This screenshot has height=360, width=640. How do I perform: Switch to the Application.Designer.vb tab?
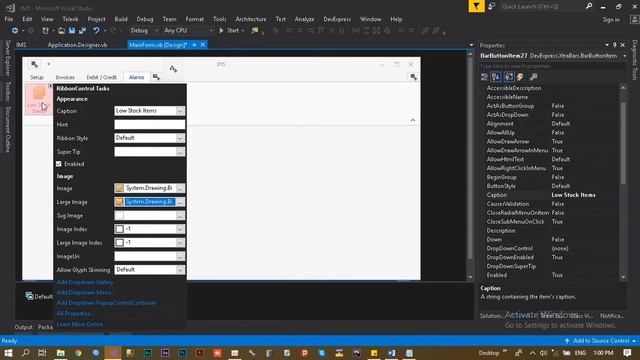(x=77, y=45)
